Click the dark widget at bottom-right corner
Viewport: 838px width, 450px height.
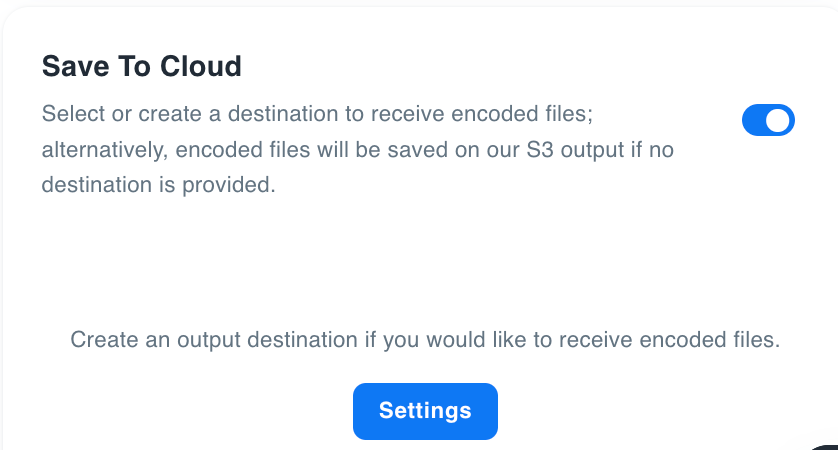point(826,446)
